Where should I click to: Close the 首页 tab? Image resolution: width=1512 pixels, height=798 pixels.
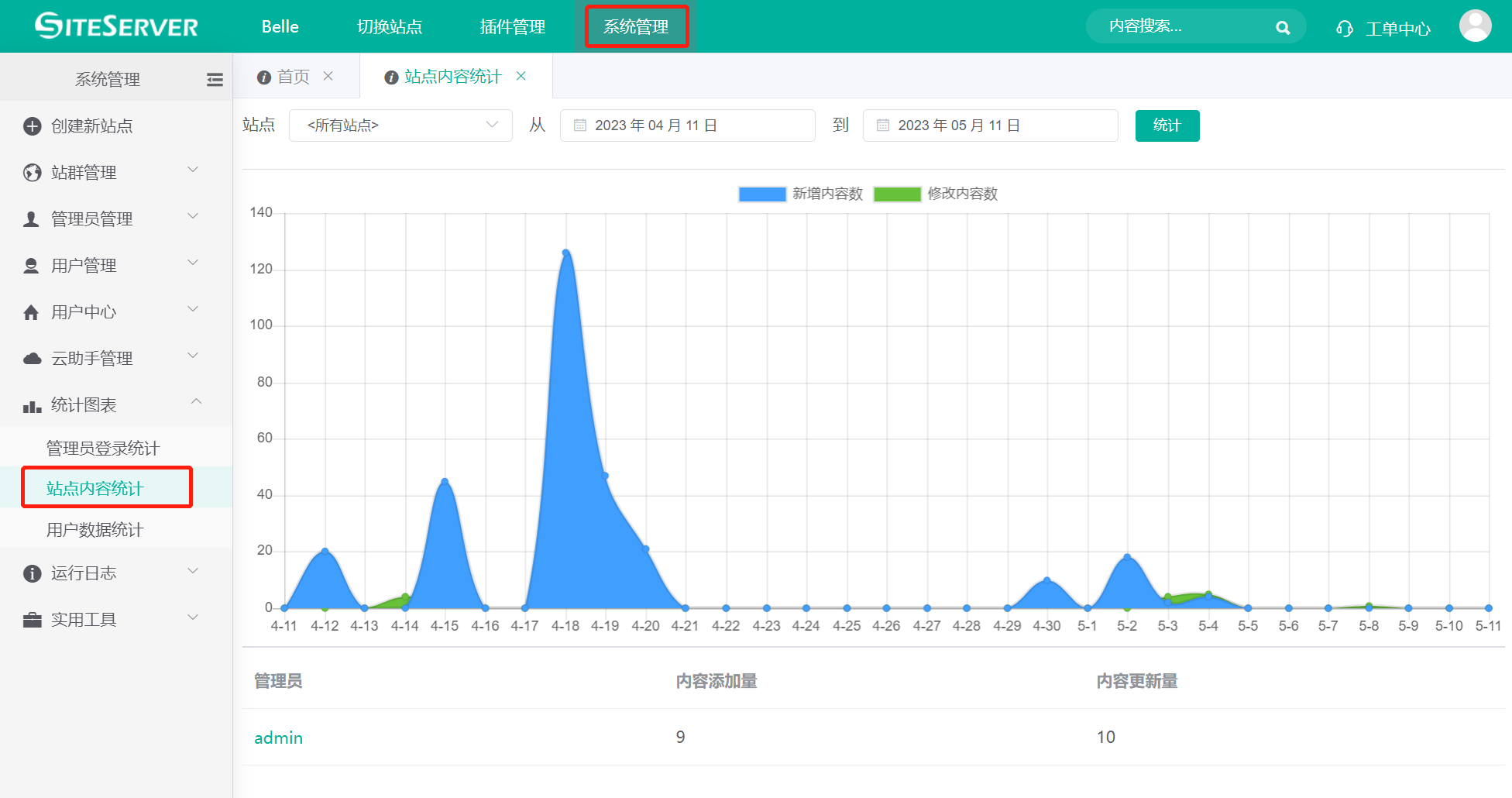click(328, 76)
